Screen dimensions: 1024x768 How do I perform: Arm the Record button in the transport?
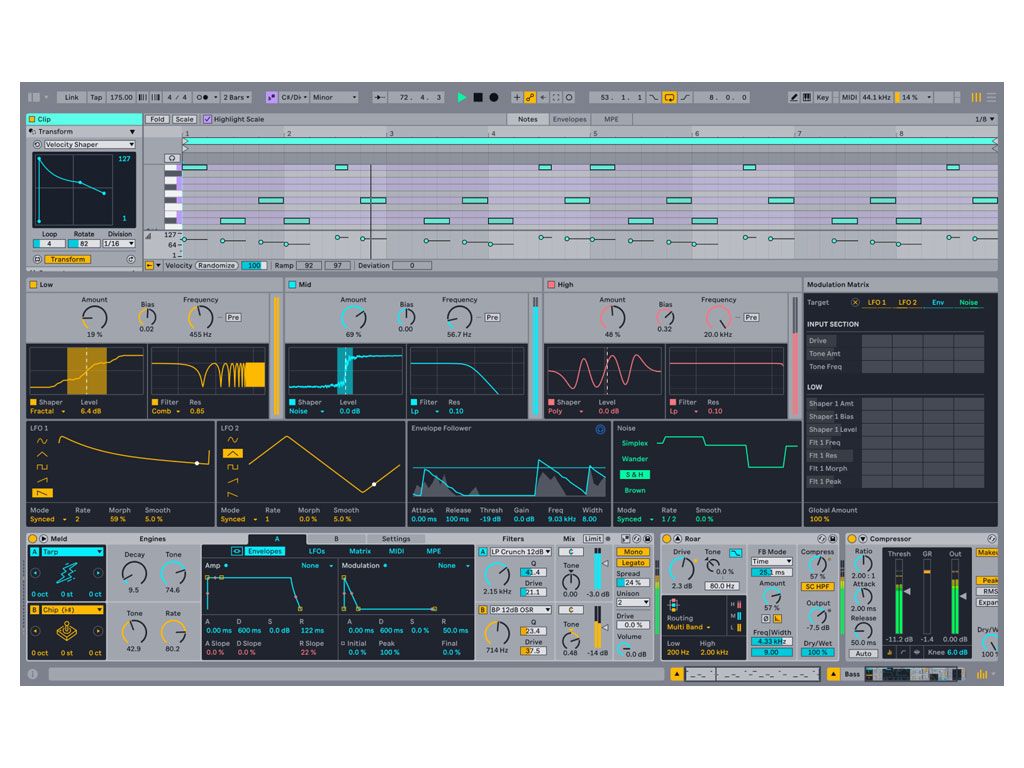(x=494, y=97)
